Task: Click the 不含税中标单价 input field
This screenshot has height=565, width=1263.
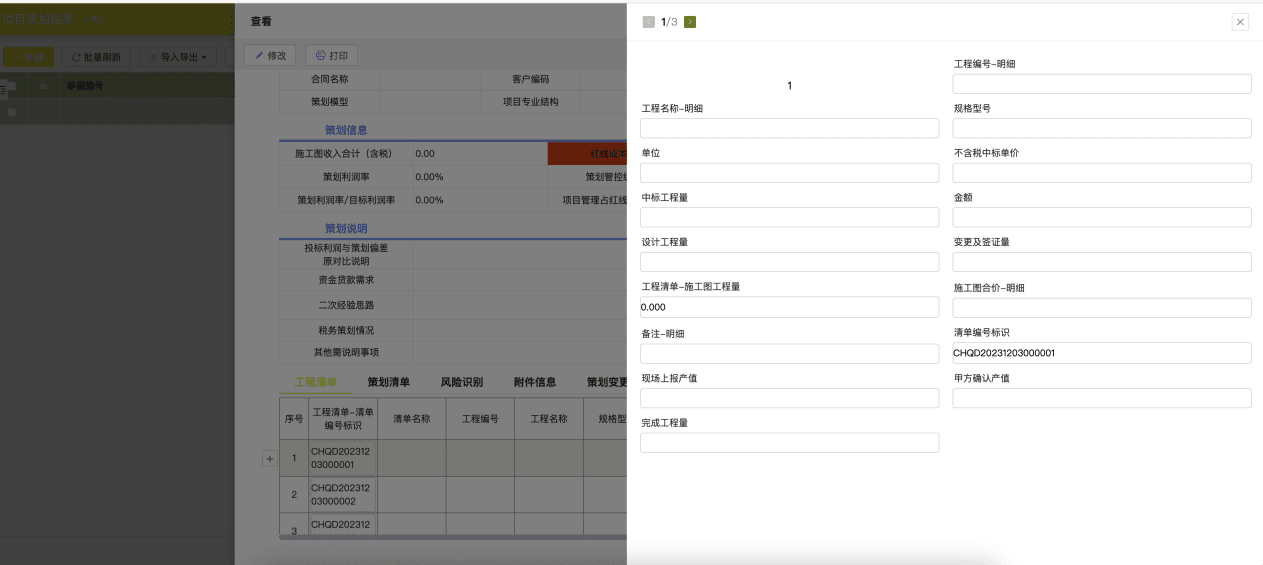Action: [1102, 173]
